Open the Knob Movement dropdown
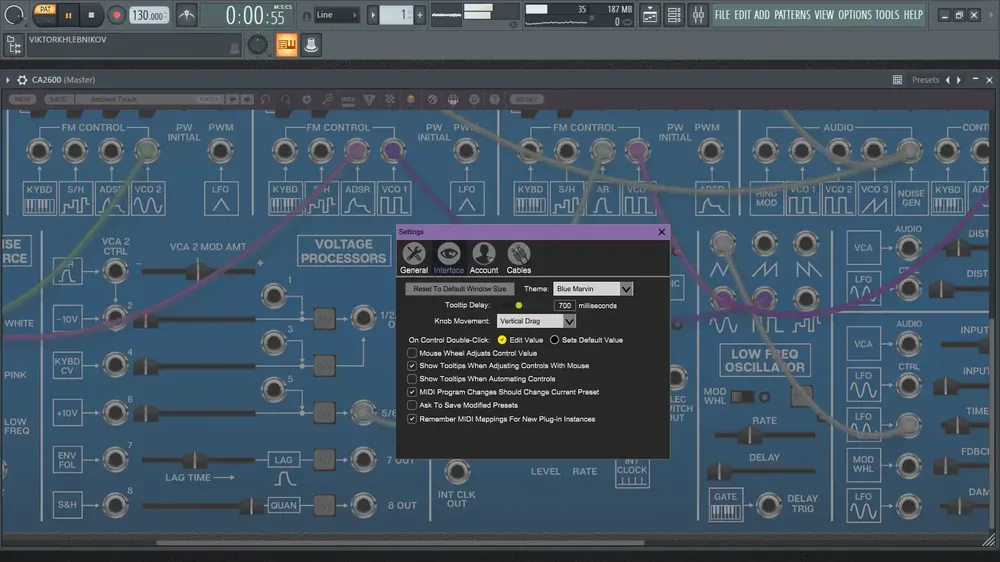Viewport: 1000px width, 562px height. (x=536, y=321)
